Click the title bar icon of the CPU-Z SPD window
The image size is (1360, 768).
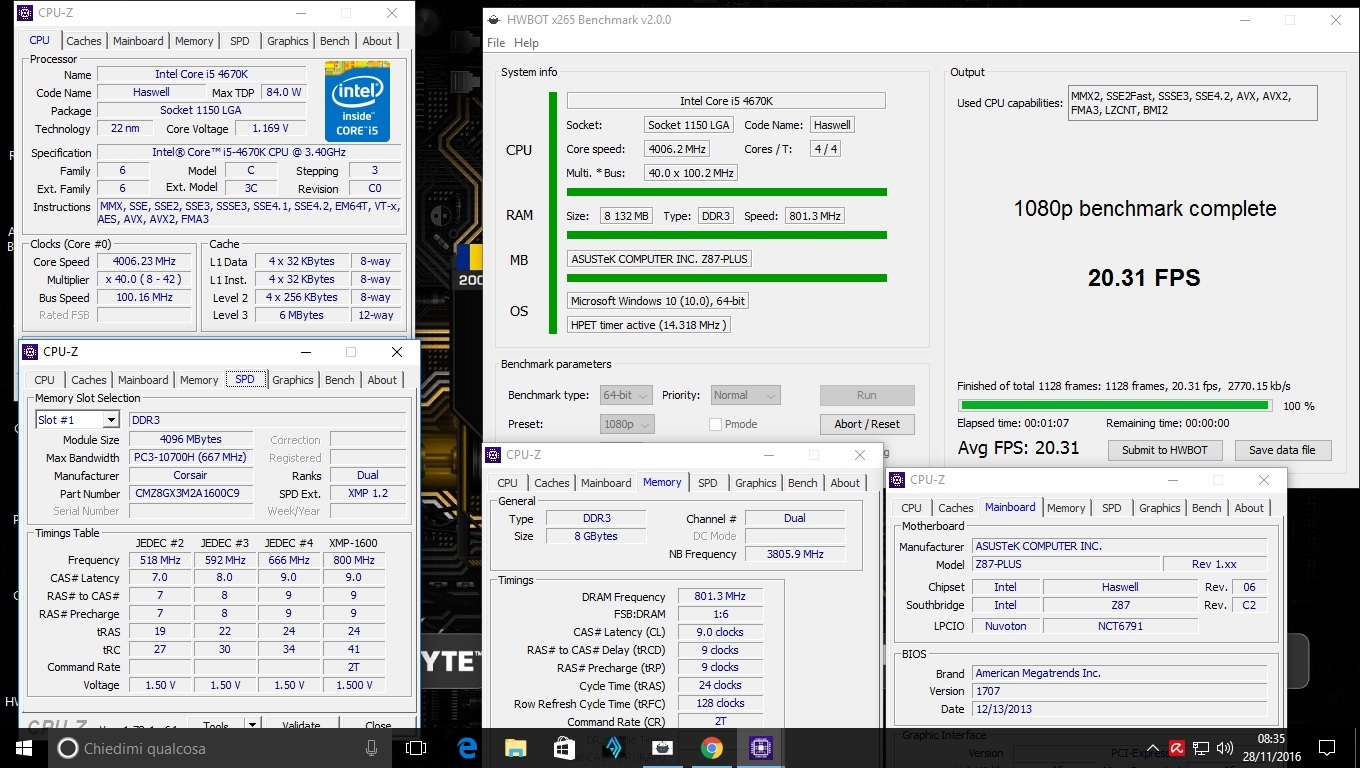tap(30, 352)
